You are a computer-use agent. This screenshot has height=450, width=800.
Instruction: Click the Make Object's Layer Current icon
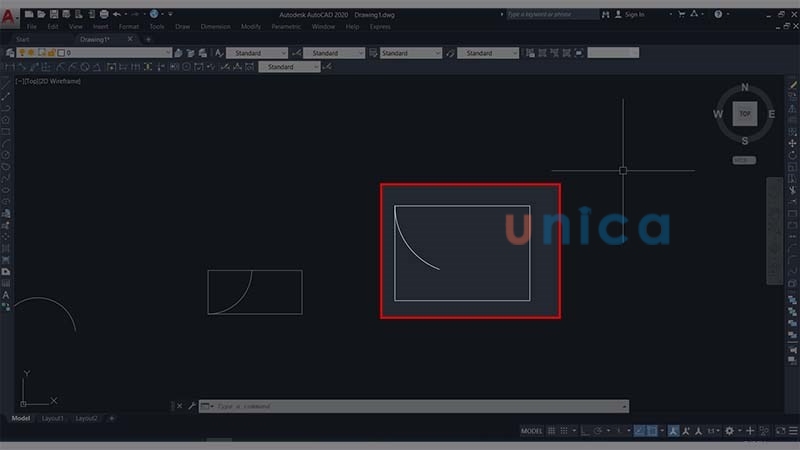pyautogui.click(x=178, y=53)
